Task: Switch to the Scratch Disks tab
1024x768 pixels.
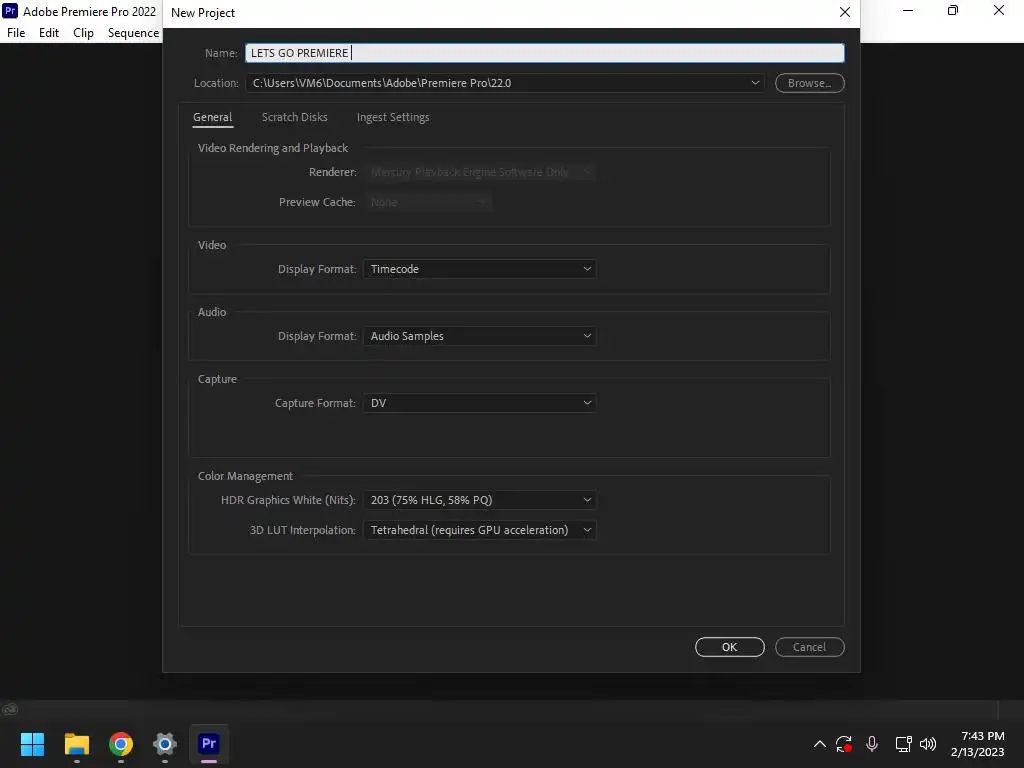Action: click(295, 118)
